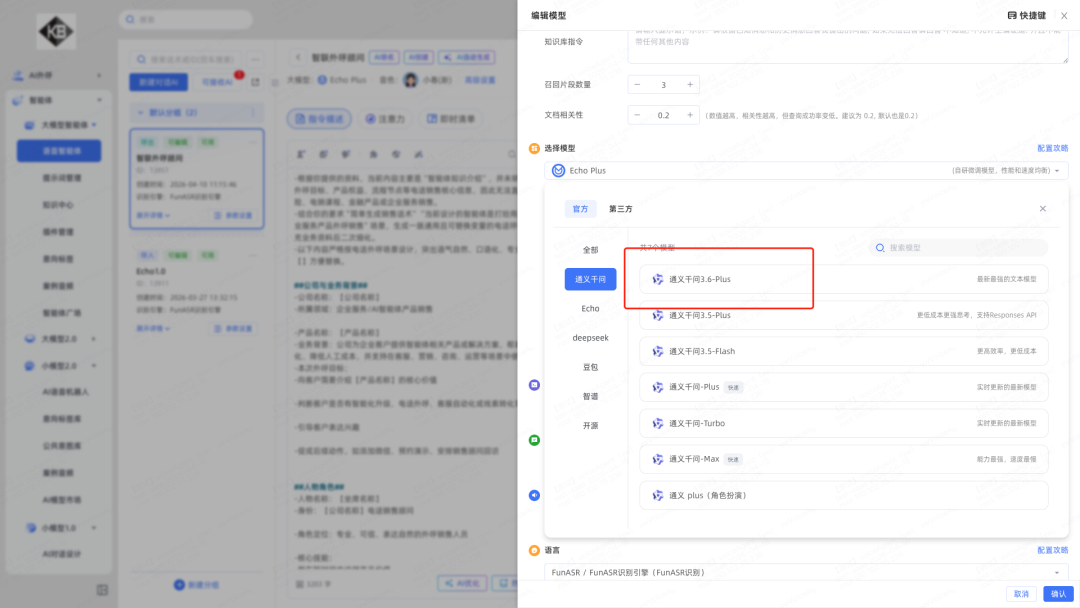Close the model picker popup
The image size is (1080, 608).
[1042, 209]
